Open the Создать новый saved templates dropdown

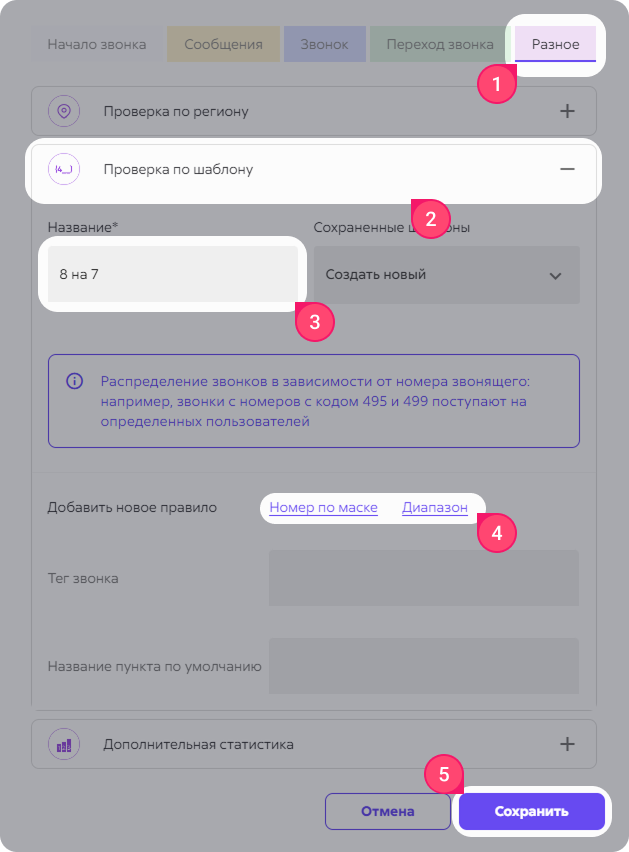446,275
